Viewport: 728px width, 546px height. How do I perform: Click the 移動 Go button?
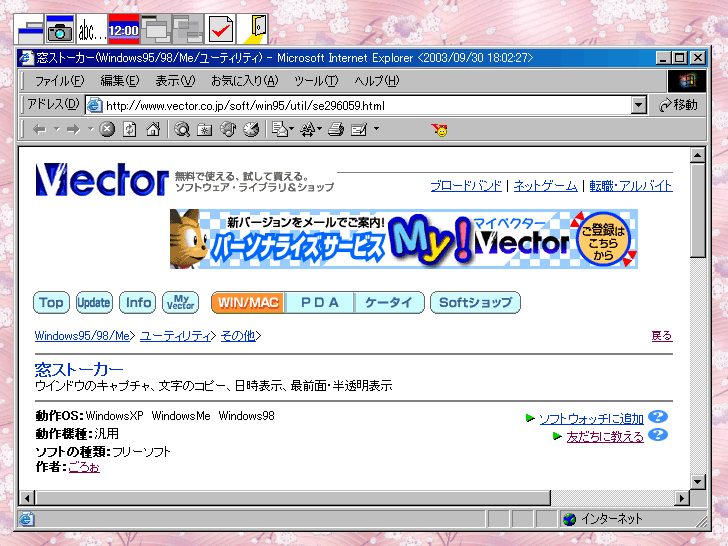click(x=678, y=105)
